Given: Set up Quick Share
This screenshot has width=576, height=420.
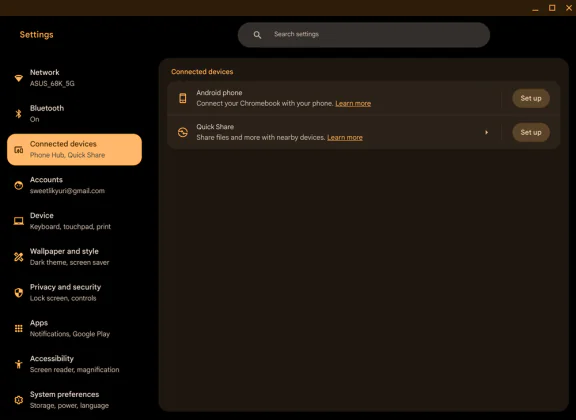Looking at the screenshot, I should (531, 132).
